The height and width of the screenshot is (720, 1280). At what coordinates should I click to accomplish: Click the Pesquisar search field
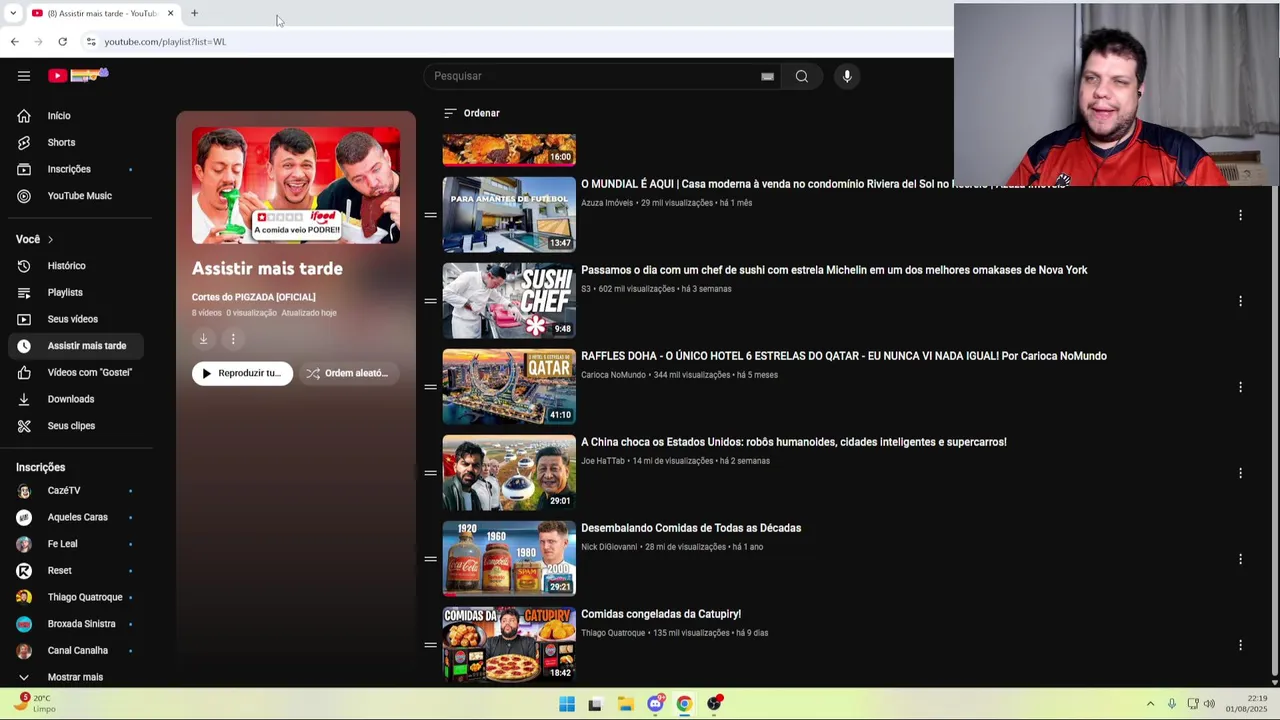(600, 76)
